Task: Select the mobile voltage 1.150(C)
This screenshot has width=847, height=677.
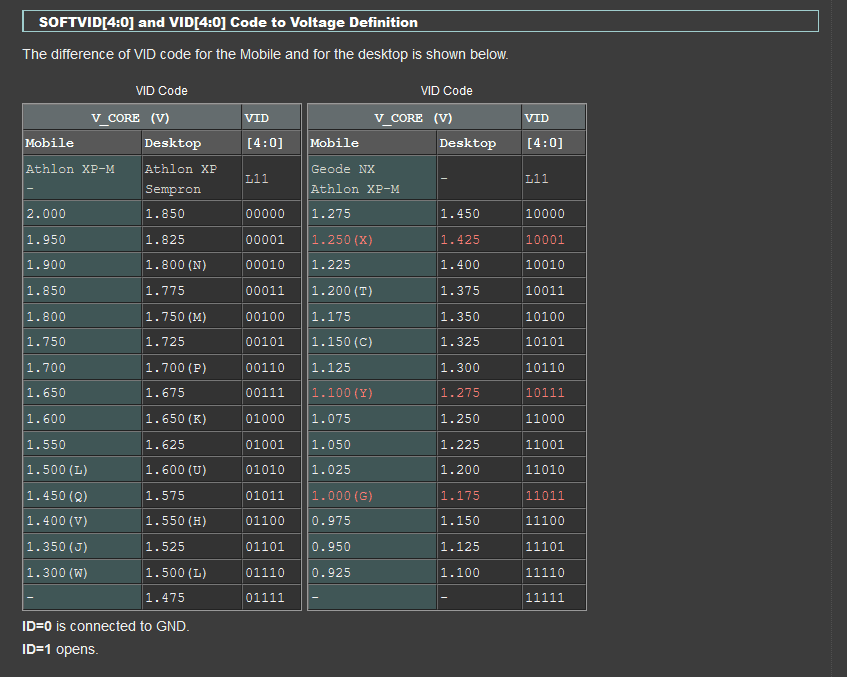Action: point(342,342)
